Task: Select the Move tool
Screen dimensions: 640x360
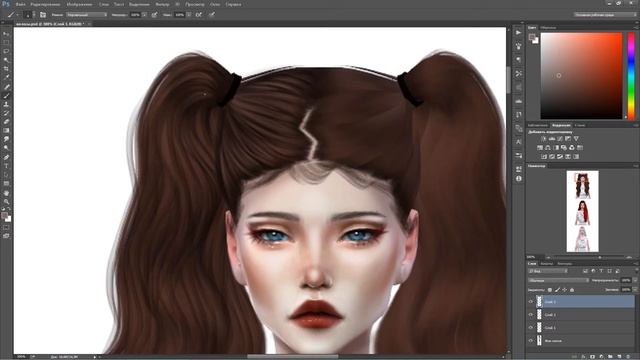Action: click(x=6, y=34)
